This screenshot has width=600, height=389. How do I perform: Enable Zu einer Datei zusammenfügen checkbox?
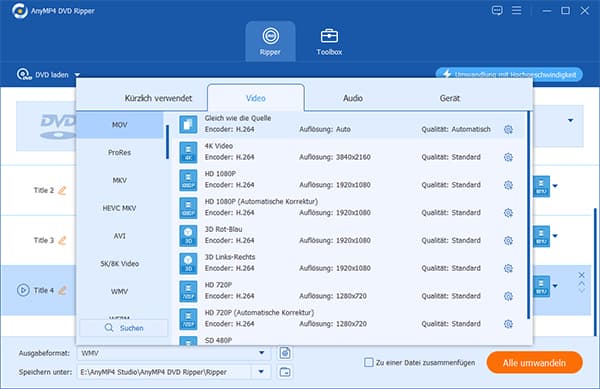point(368,362)
